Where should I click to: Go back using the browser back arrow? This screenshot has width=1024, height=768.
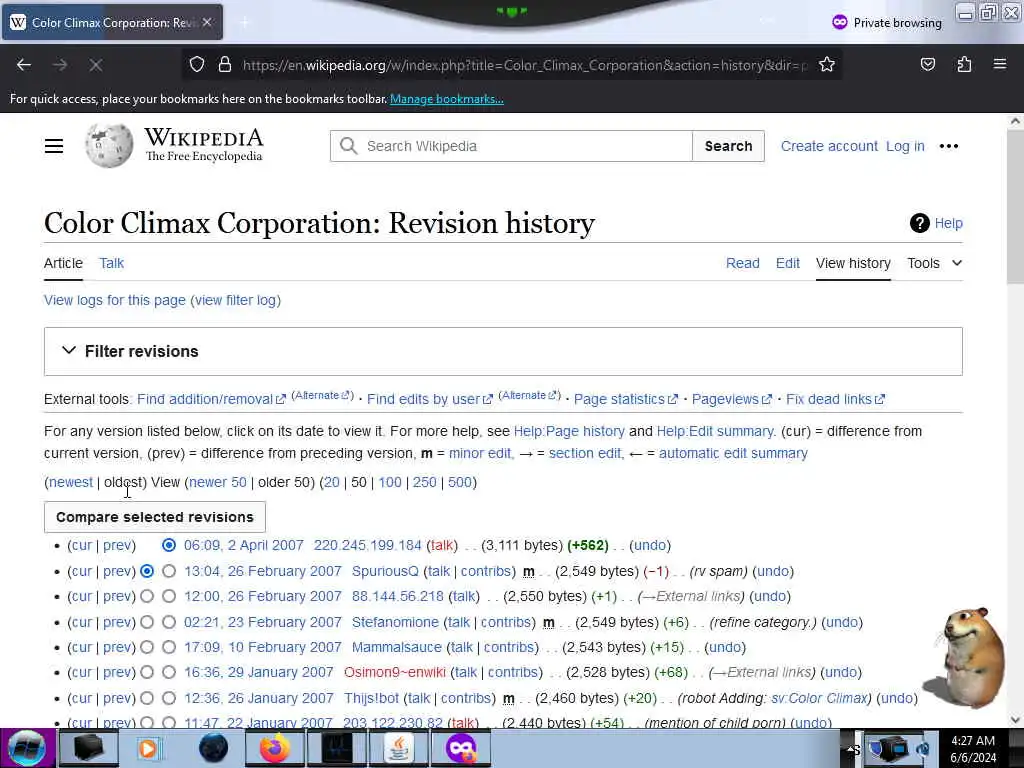[24, 65]
